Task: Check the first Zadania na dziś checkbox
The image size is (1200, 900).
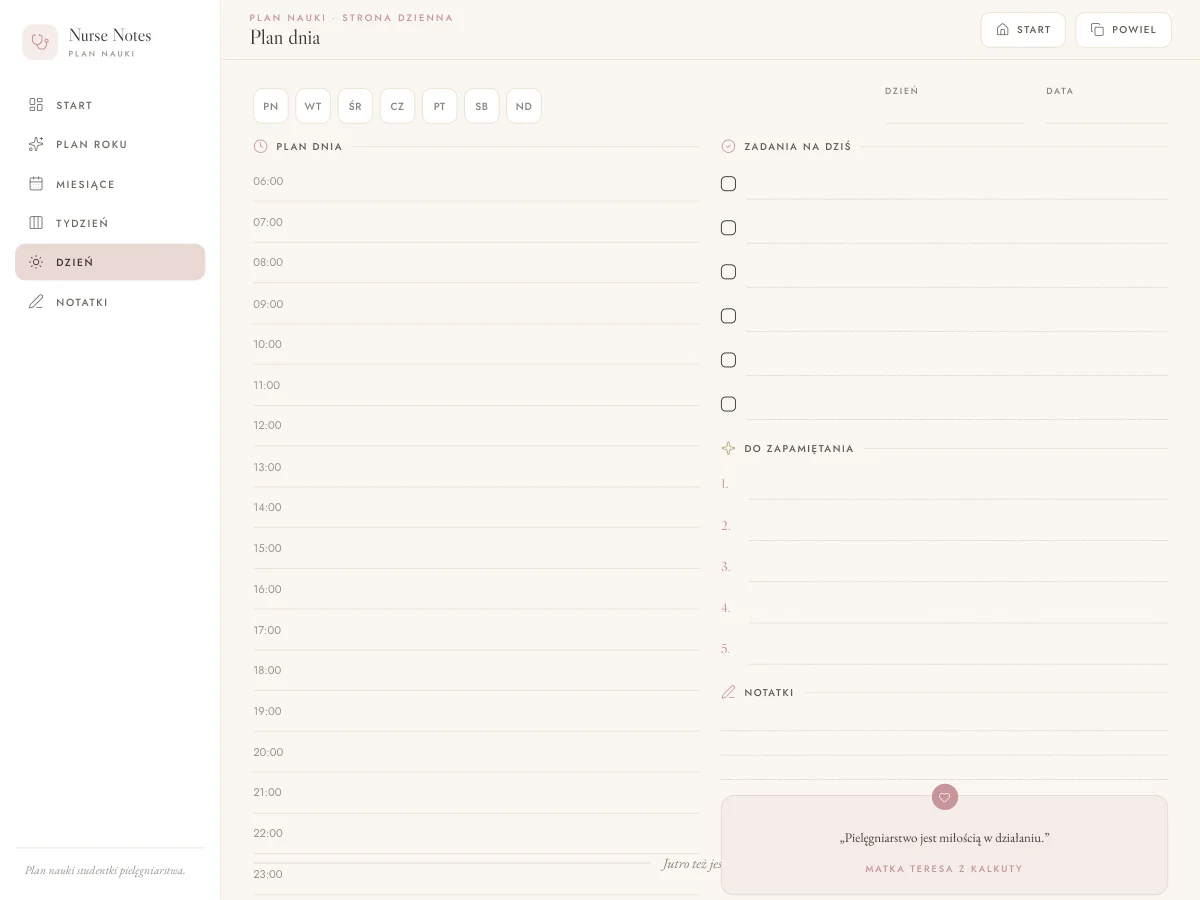Action: tap(728, 184)
